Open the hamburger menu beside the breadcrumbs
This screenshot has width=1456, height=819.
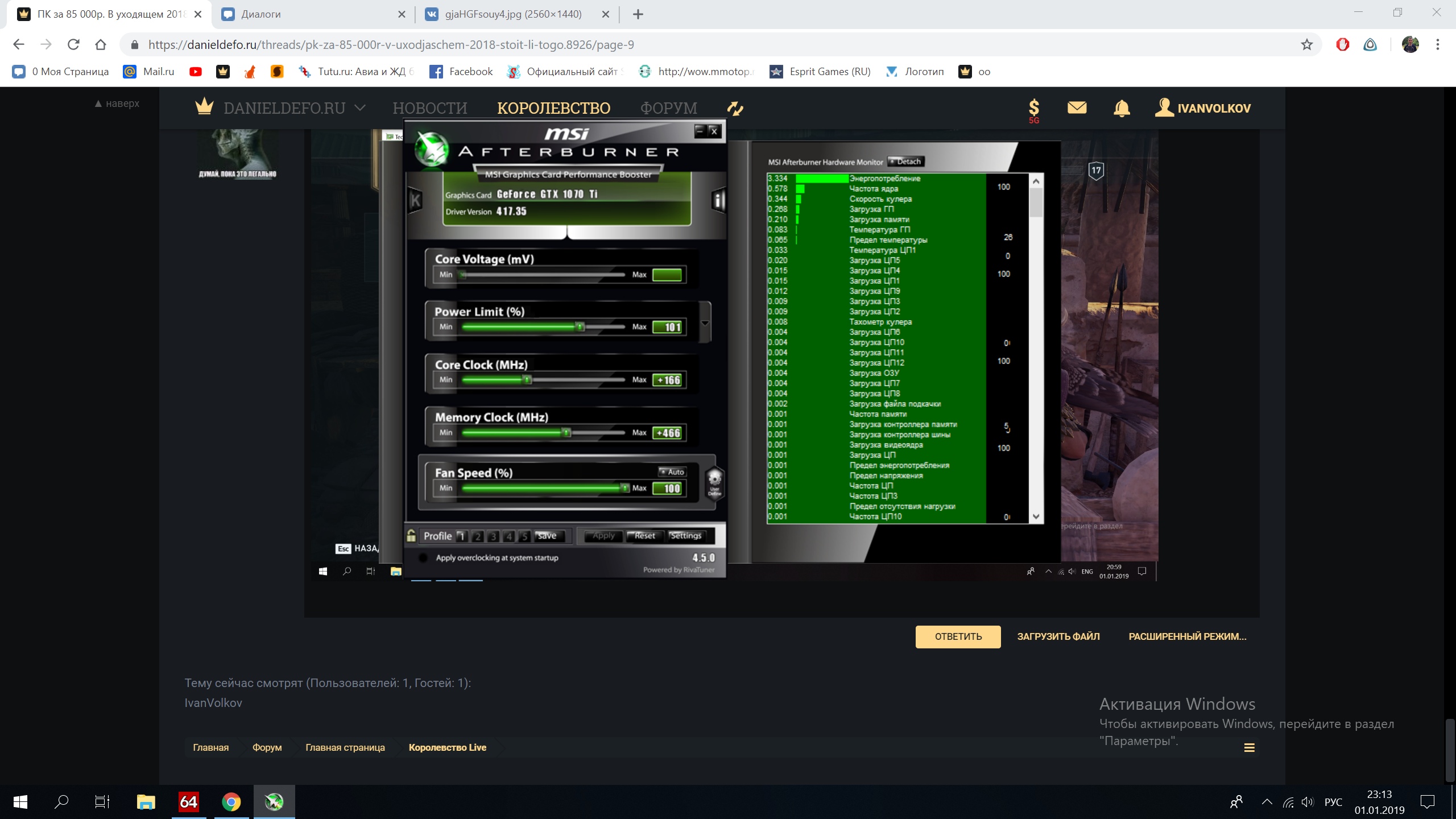tap(1250, 748)
